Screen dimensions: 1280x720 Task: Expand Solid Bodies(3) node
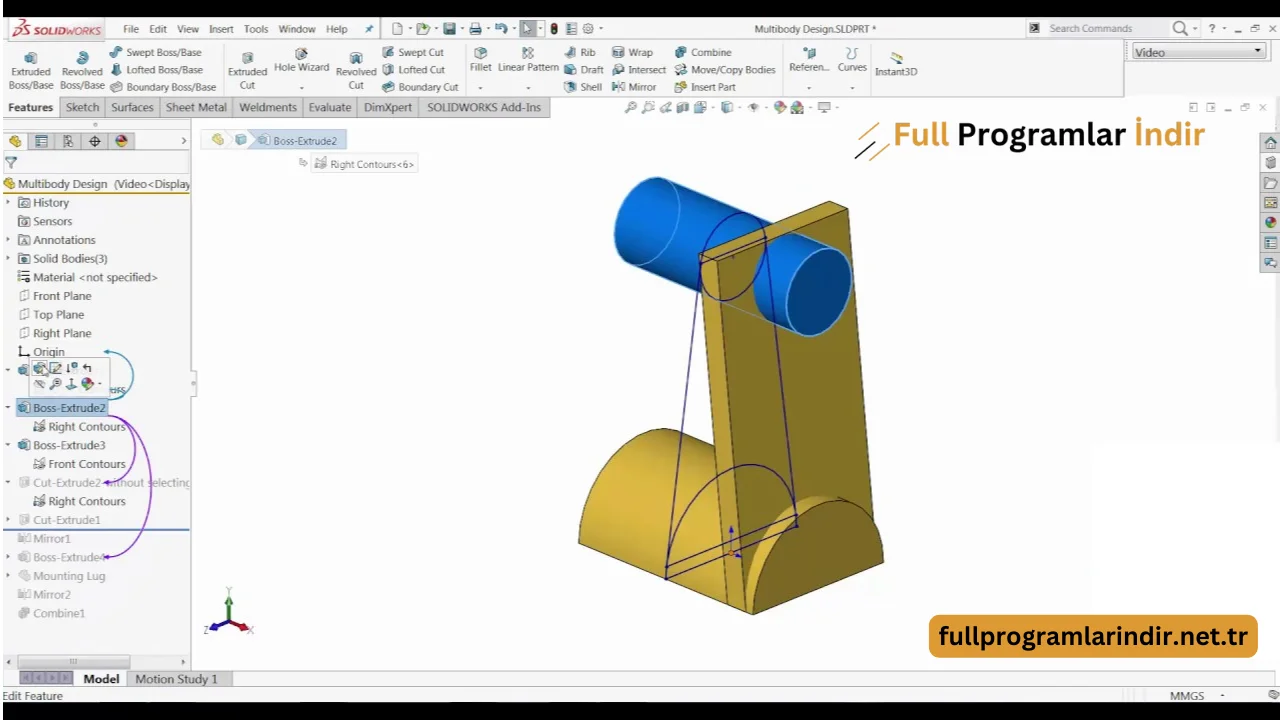click(x=9, y=258)
